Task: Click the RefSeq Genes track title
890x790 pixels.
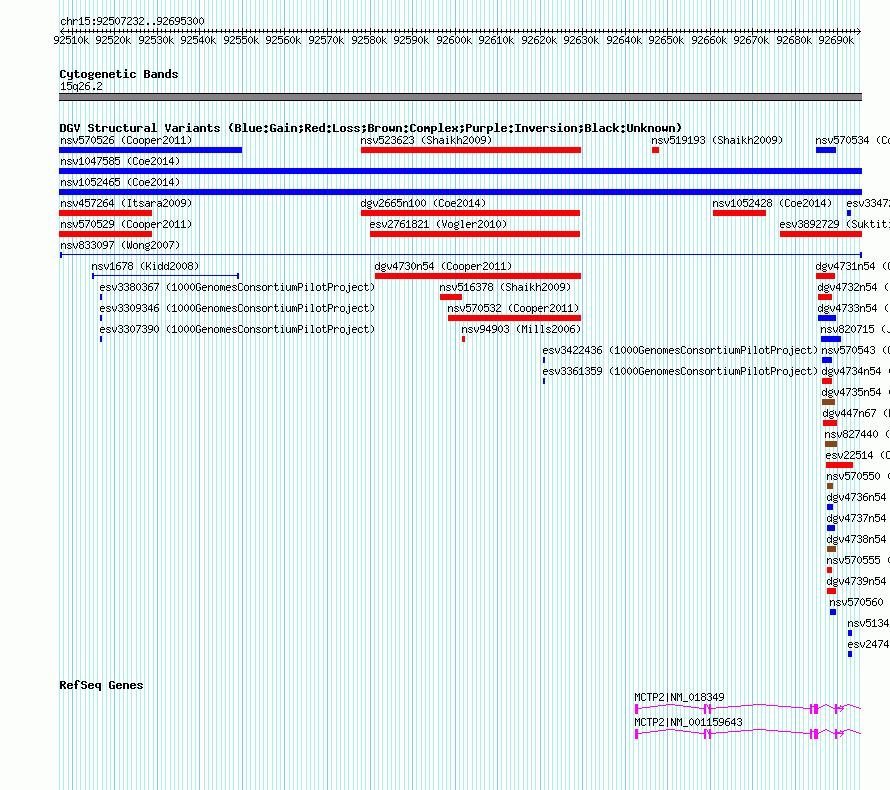Action: tap(101, 685)
